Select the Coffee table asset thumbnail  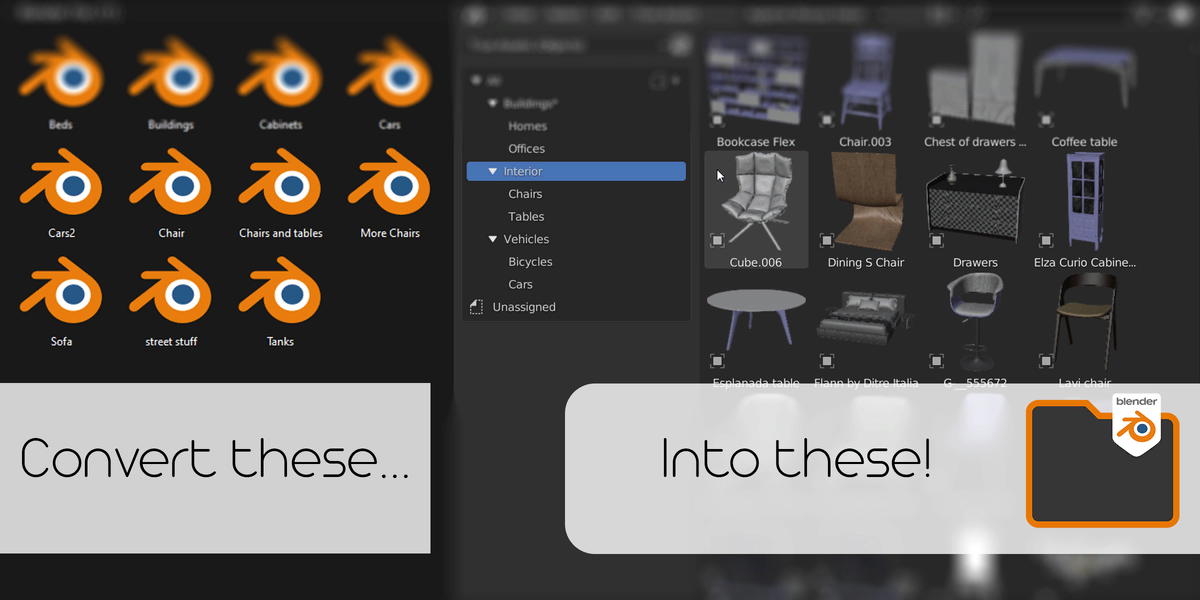pos(1084,80)
